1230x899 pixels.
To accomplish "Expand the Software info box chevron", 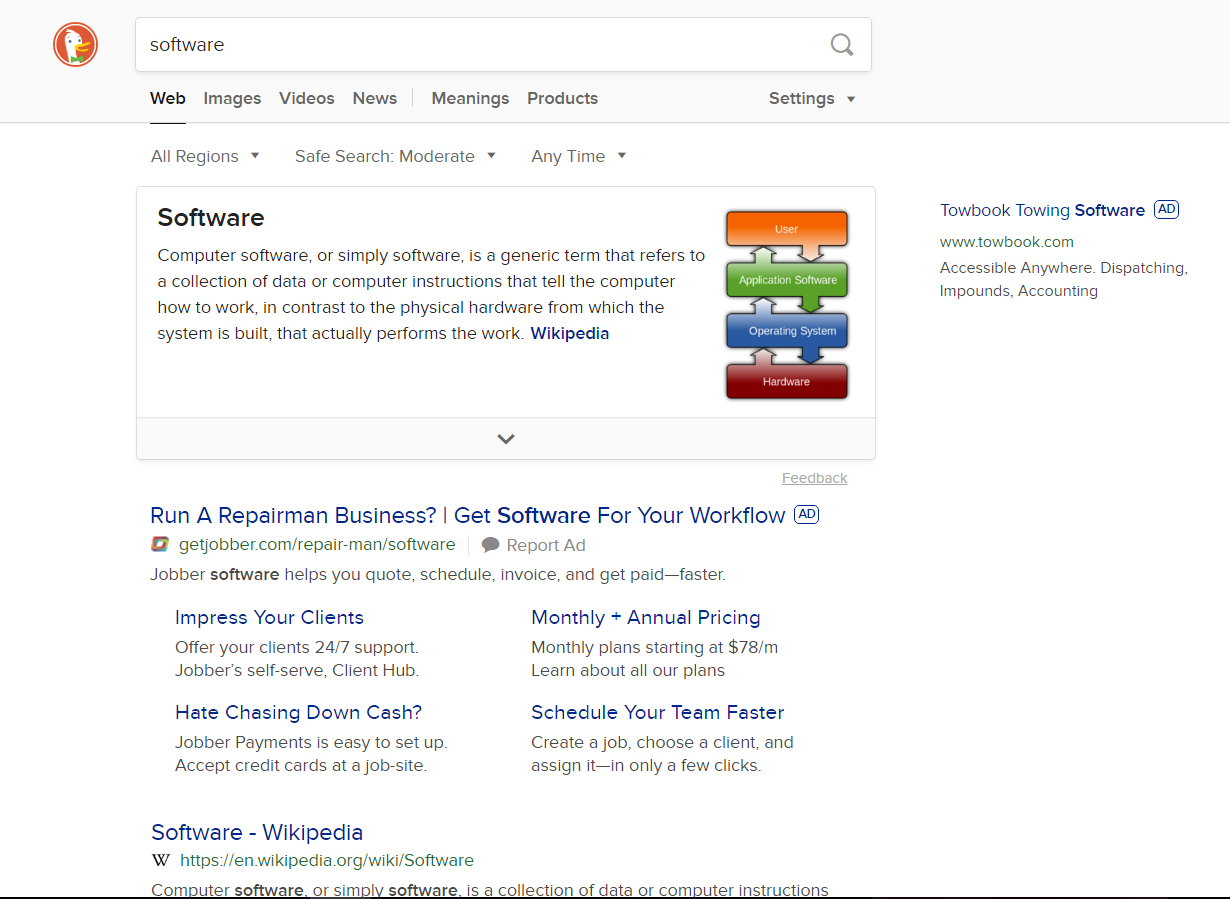I will click(506, 439).
